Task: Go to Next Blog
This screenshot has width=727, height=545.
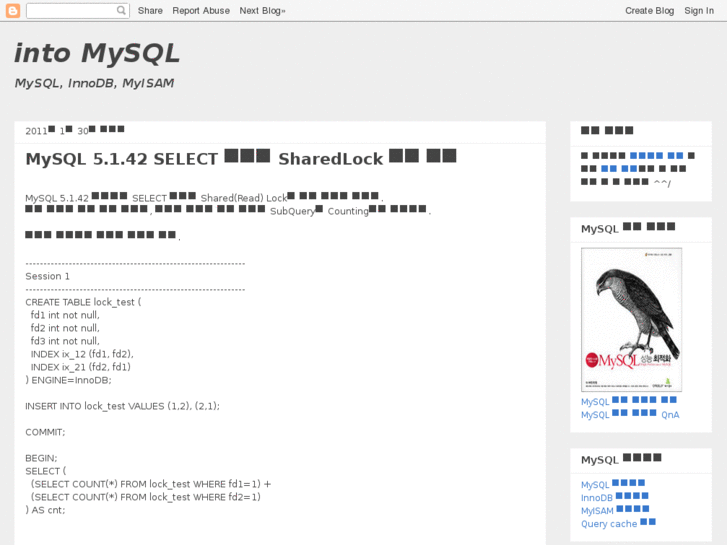Action: 262,11
